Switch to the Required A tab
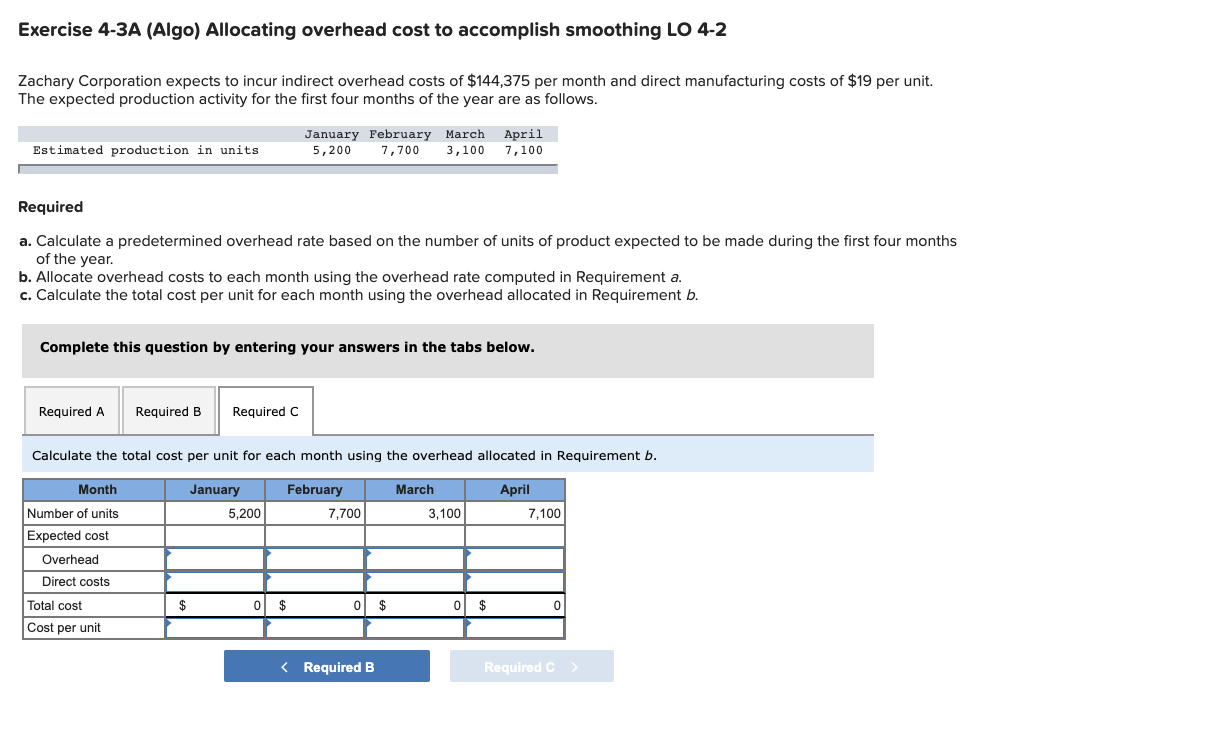The width and height of the screenshot is (1217, 738). [x=71, y=411]
